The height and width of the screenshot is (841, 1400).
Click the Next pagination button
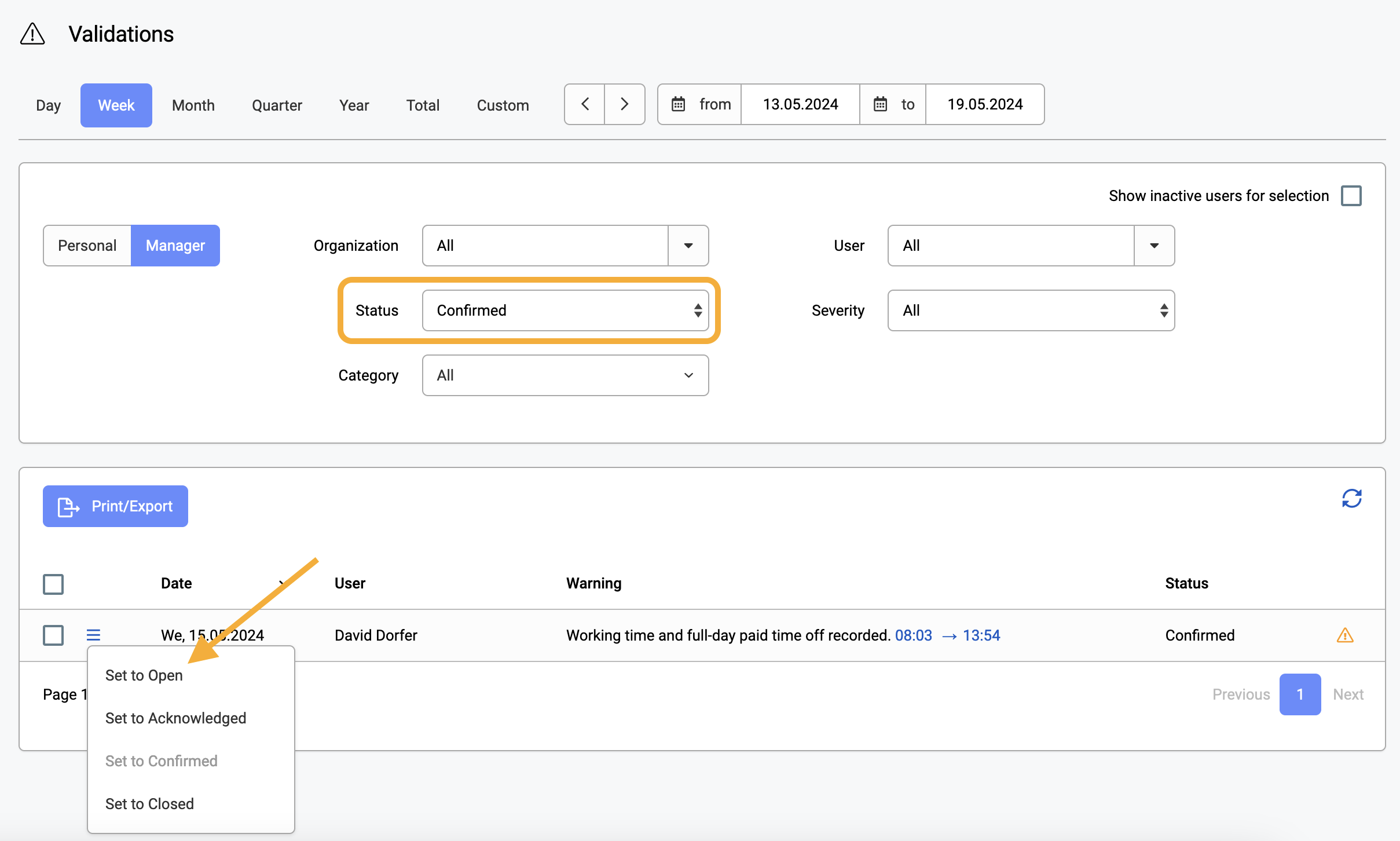click(1348, 694)
